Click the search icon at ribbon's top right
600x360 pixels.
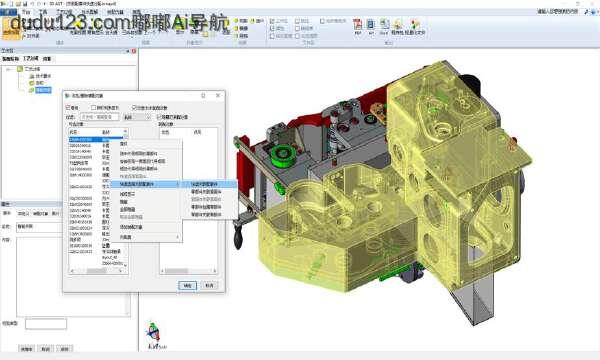point(587,12)
